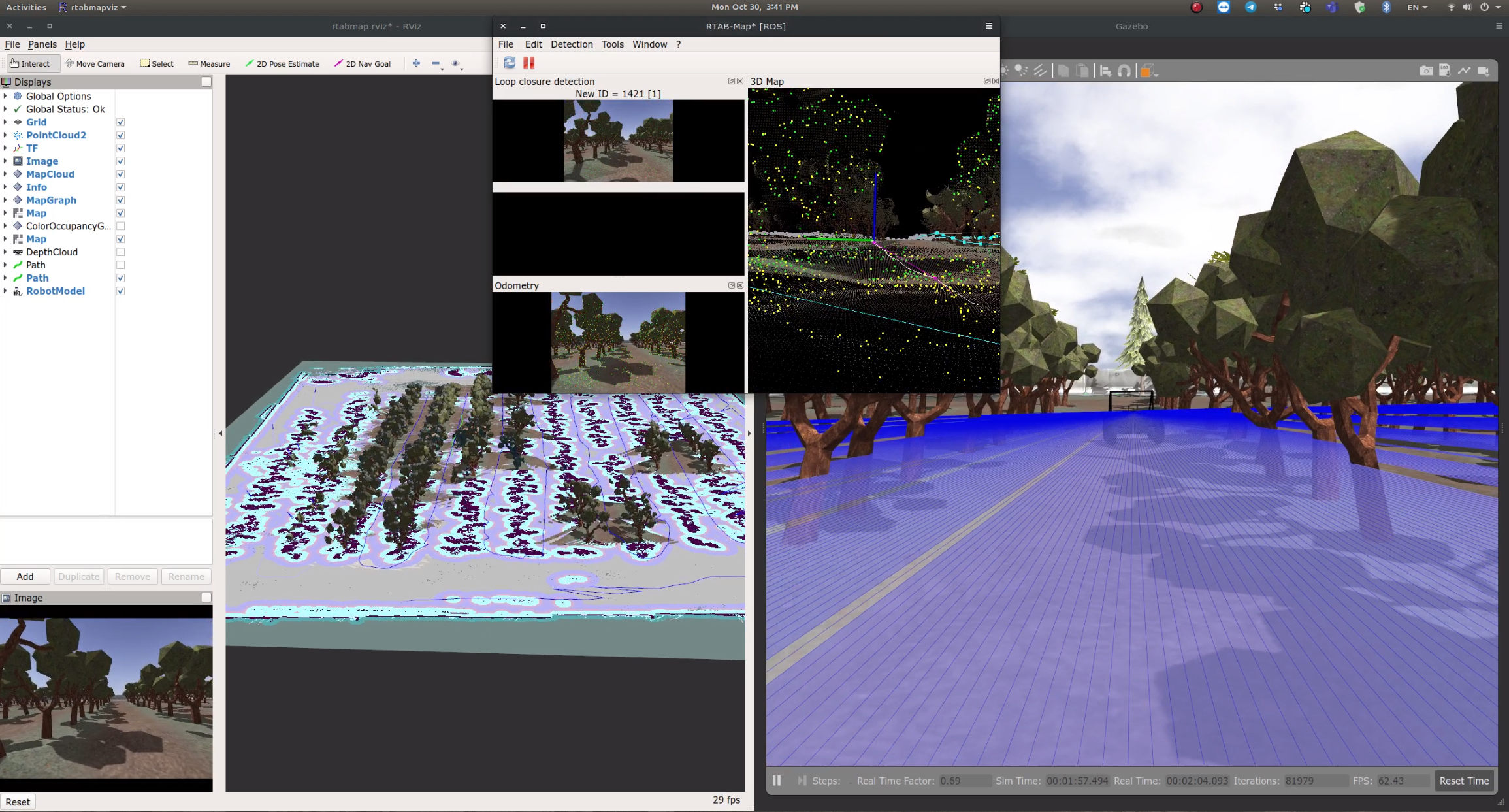Select the 2D Nav Goal tool
This screenshot has height=812, width=1509.
363,63
